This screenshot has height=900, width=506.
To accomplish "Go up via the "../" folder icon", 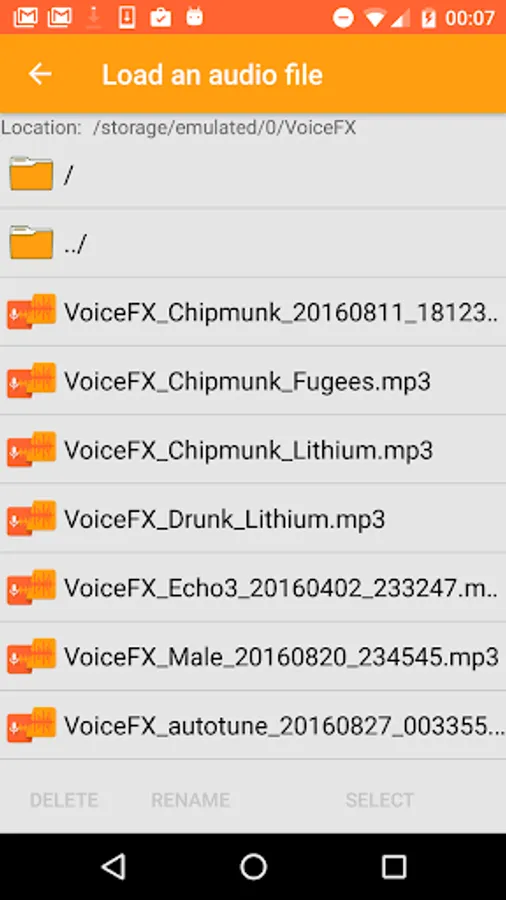I will point(31,242).
